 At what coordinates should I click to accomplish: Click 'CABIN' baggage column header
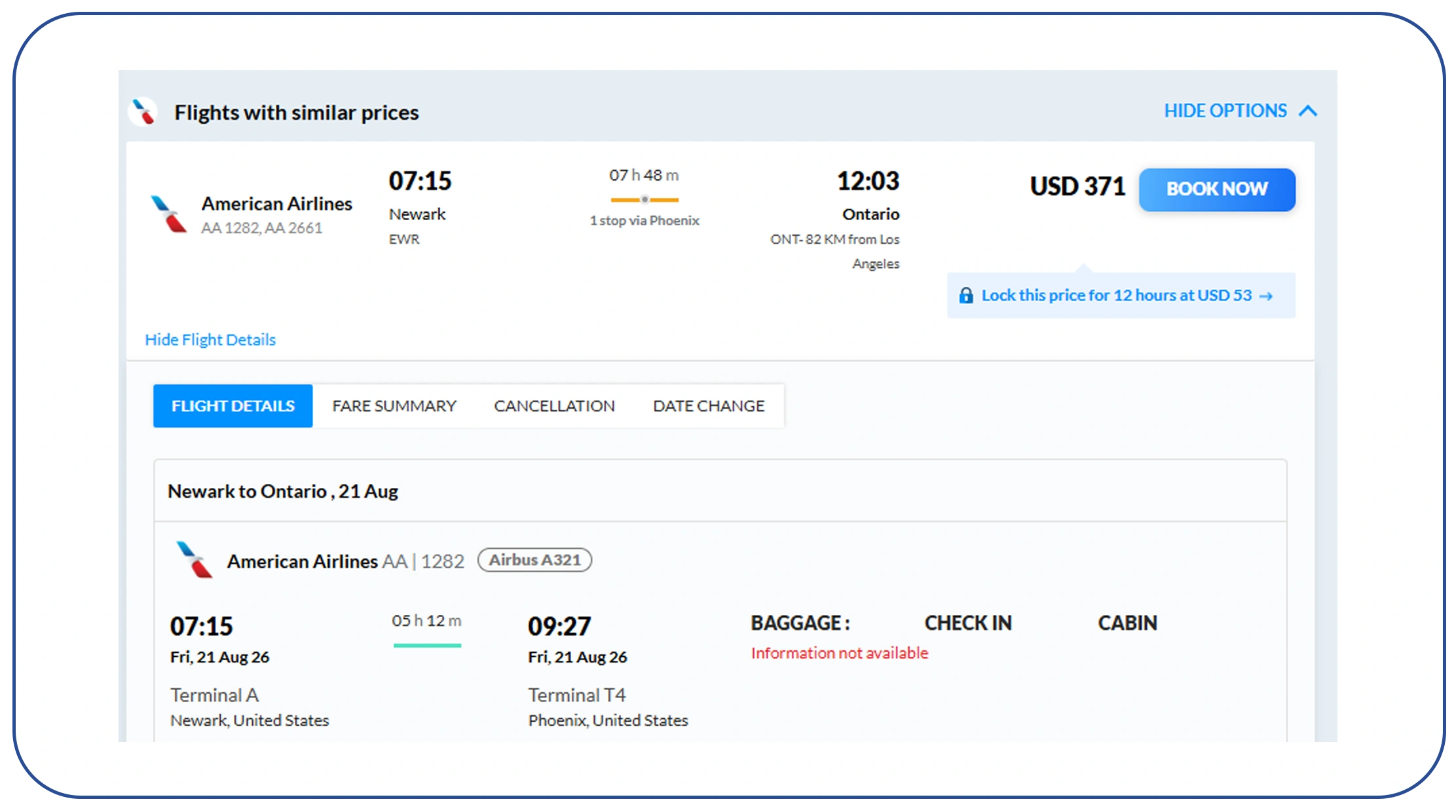(x=1127, y=623)
